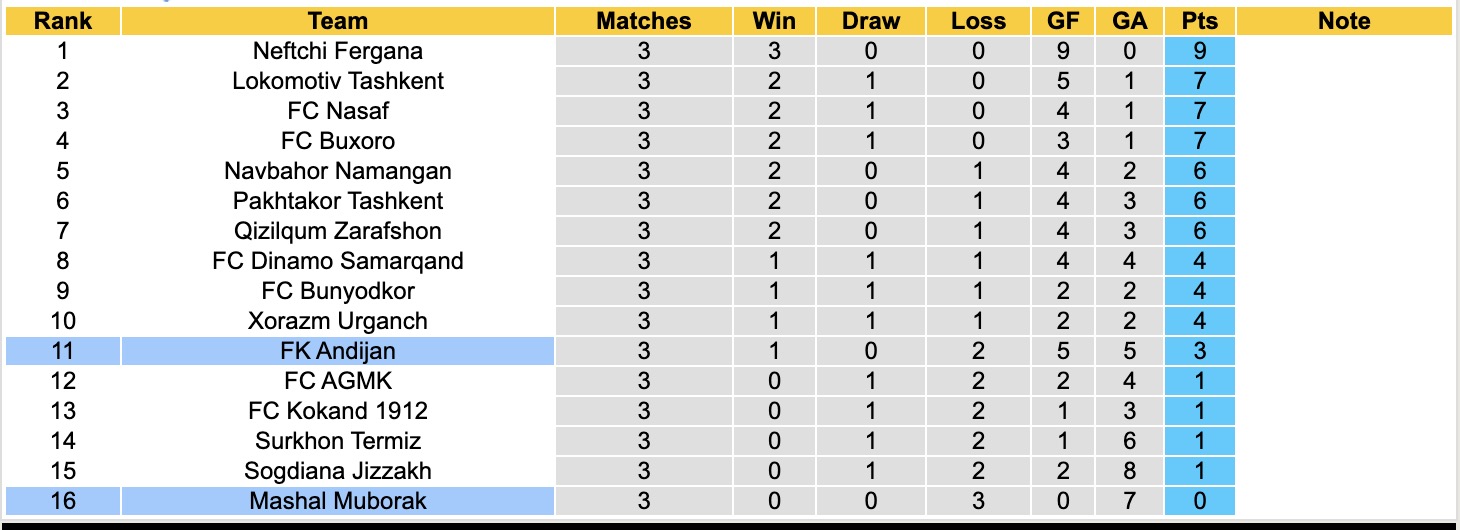Click the Sogdiana Jizzakh team name
This screenshot has height=530, width=1460.
coord(338,470)
